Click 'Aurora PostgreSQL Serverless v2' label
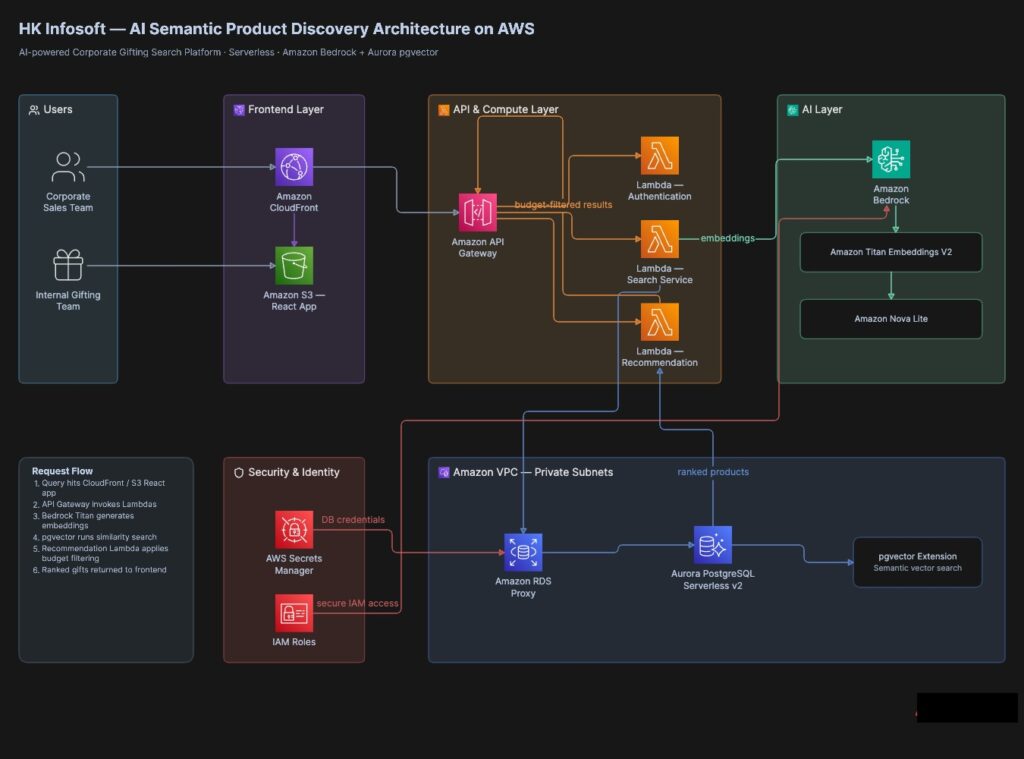 coord(712,579)
